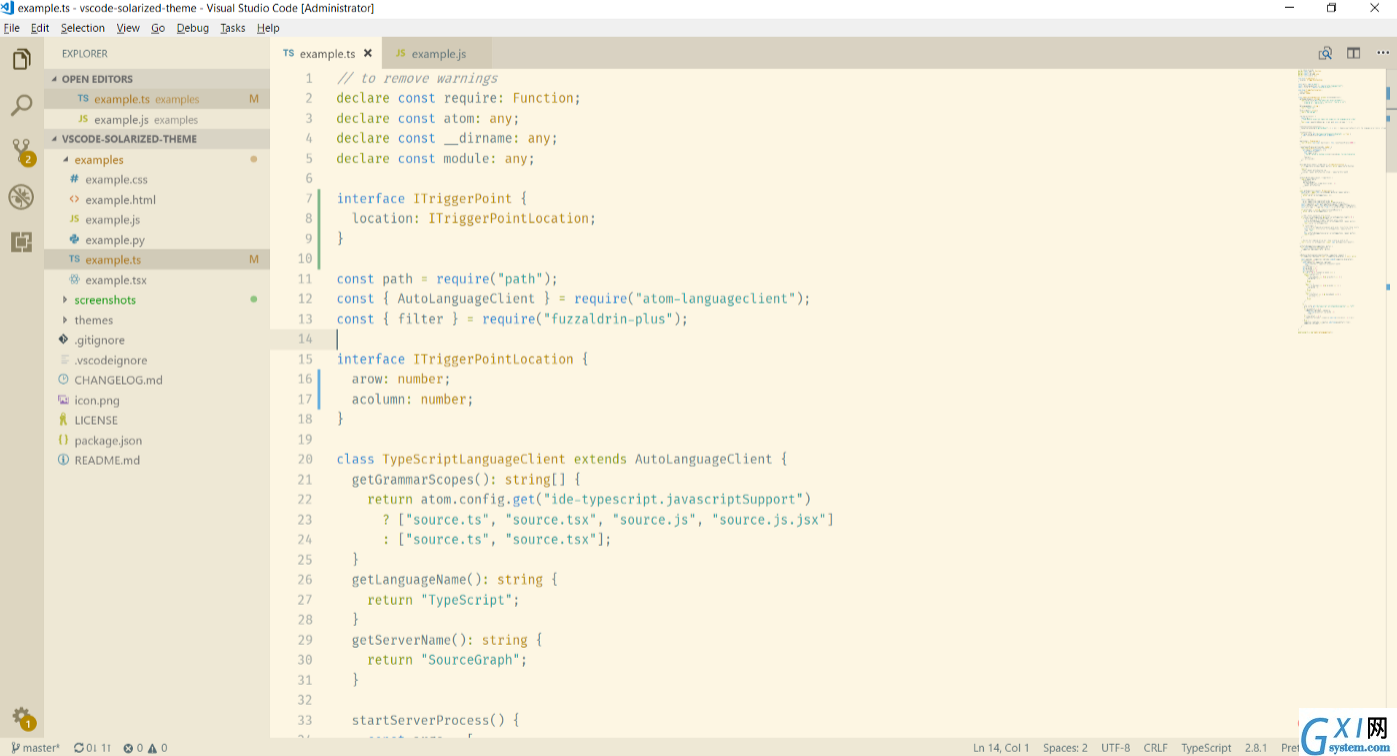The height and width of the screenshot is (756, 1397).
Task: Click the text "interface ITriggerPoint {"
Action: pos(431,198)
